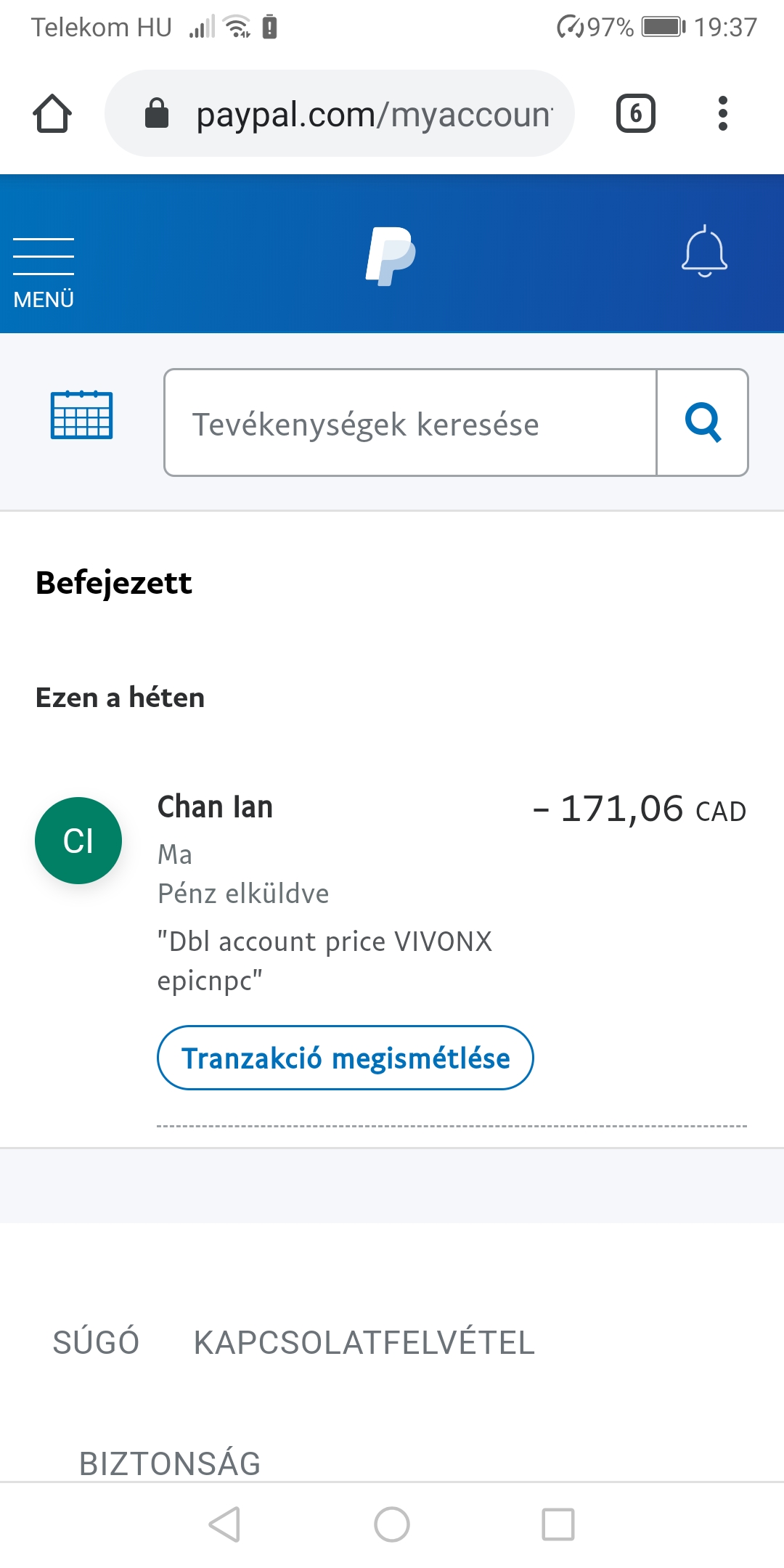Viewport: 784px width, 1568px height.
Task: Tap the magnifier search button
Action: 703,422
